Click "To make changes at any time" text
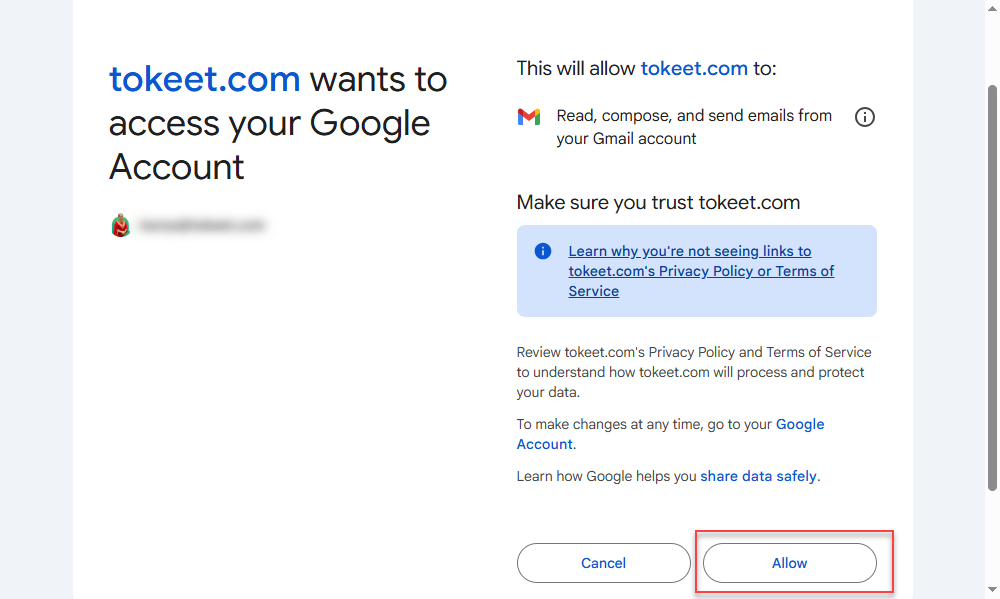Screen dimensions: 1000x599 [645, 424]
